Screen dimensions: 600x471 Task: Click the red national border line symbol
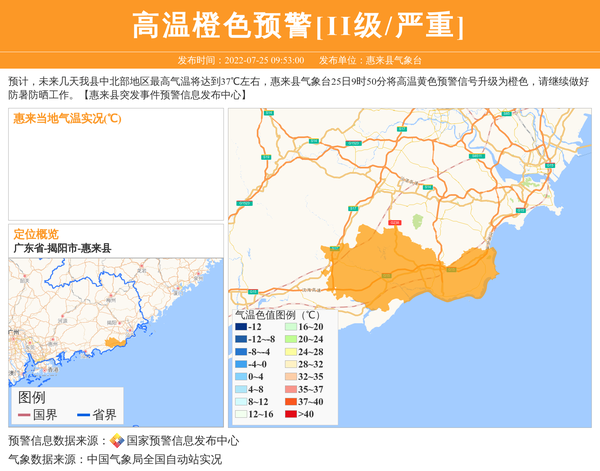(24, 415)
